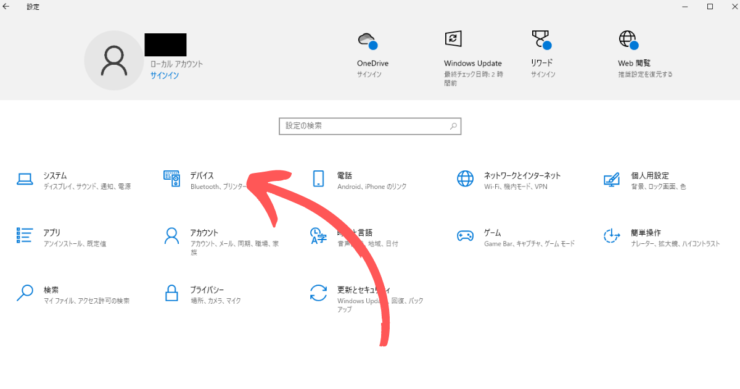Click the Web 閲覧 label text
The height and width of the screenshot is (389, 740).
[634, 63]
